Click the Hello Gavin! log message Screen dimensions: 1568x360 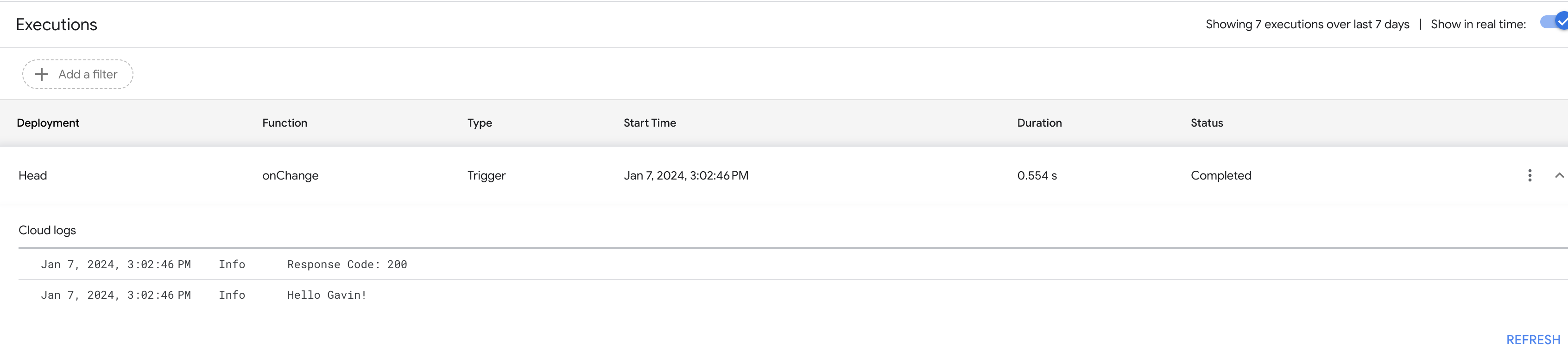tap(326, 295)
